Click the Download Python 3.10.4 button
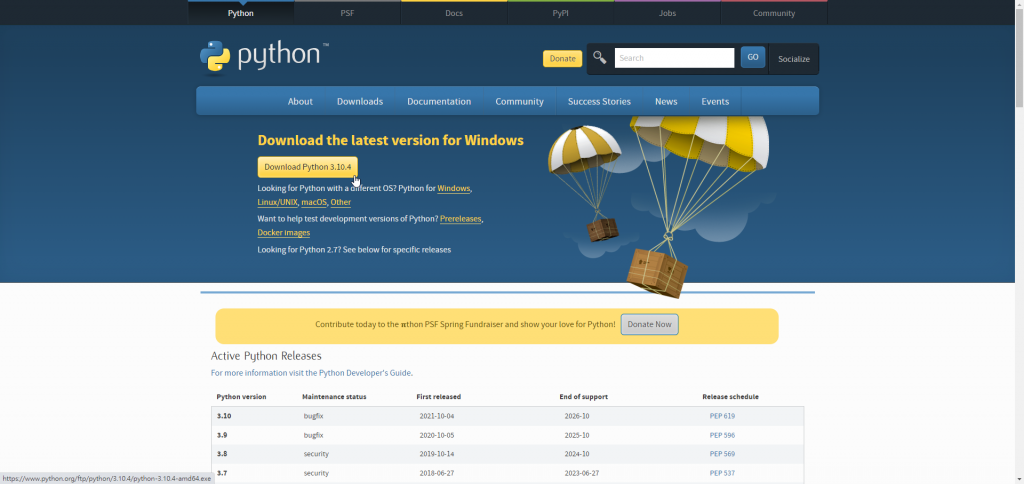This screenshot has height=484, width=1024. pyautogui.click(x=307, y=167)
